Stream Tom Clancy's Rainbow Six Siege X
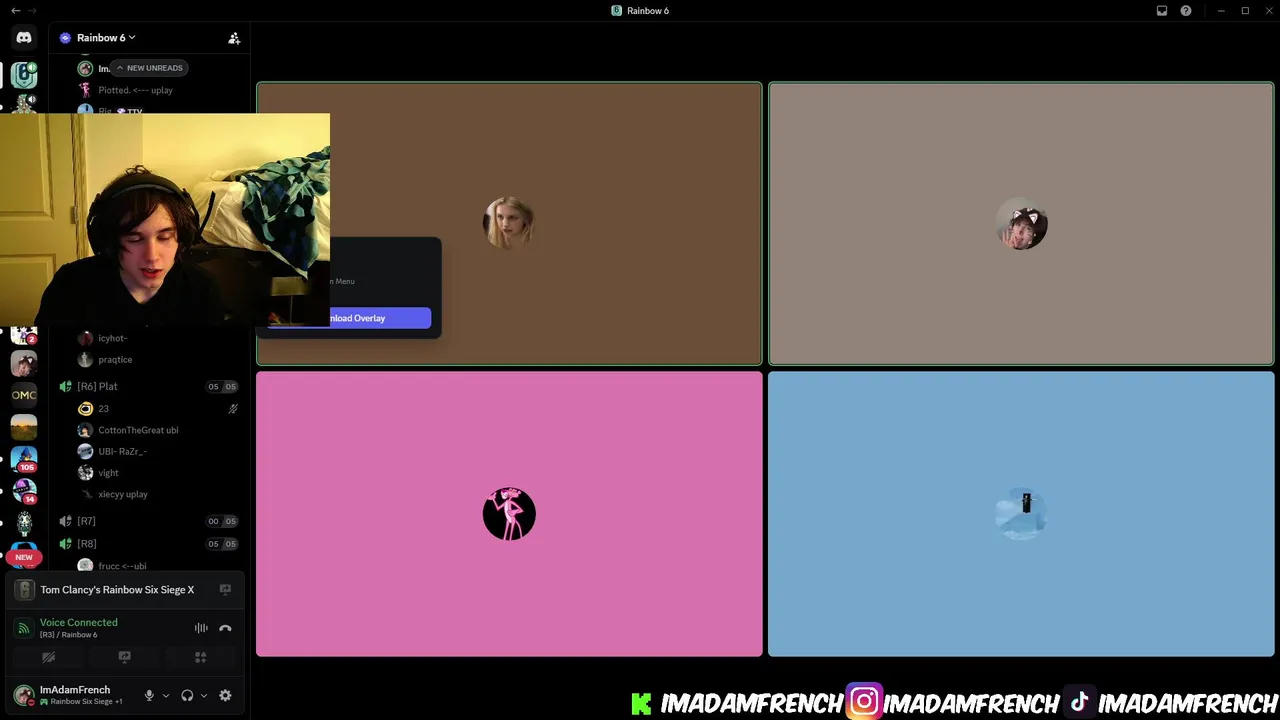 tap(225, 590)
